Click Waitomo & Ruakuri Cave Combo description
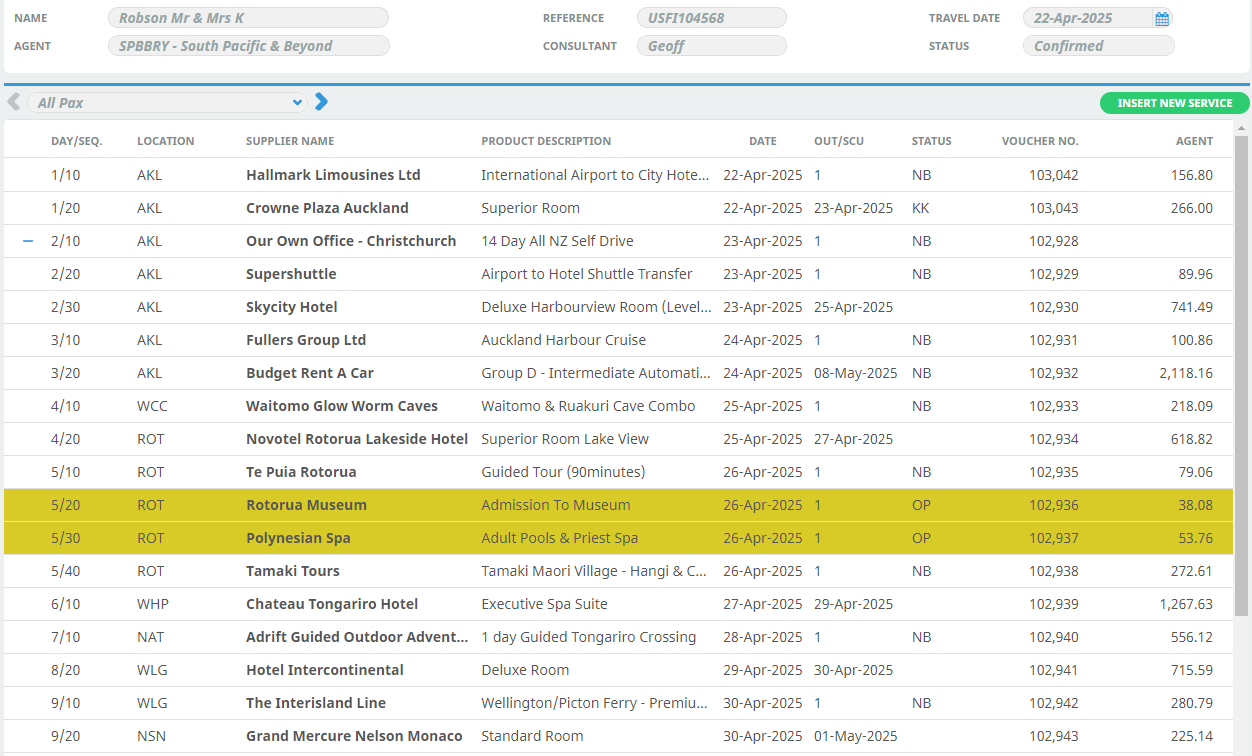 (588, 406)
